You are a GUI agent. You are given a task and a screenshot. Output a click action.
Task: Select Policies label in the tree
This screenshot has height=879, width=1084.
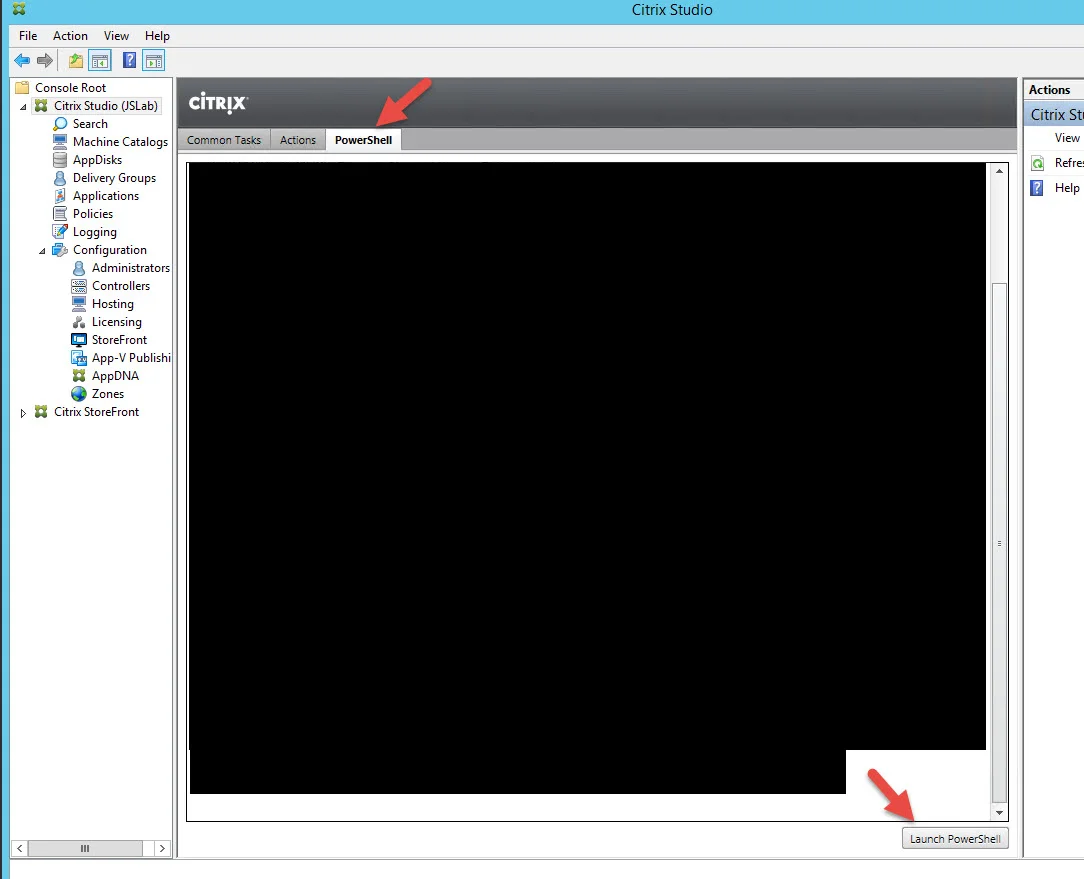(93, 214)
